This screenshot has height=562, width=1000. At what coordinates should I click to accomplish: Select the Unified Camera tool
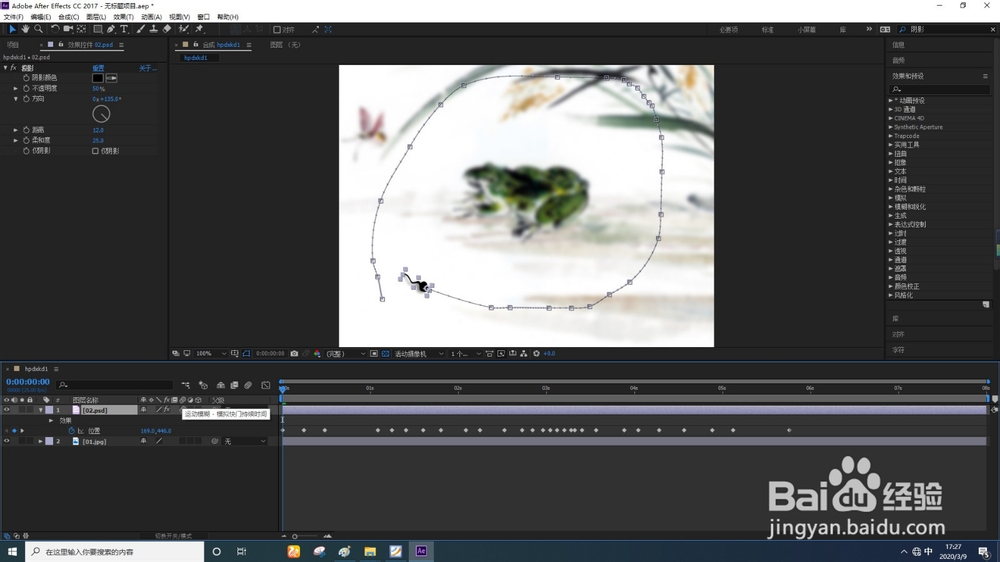[68, 29]
